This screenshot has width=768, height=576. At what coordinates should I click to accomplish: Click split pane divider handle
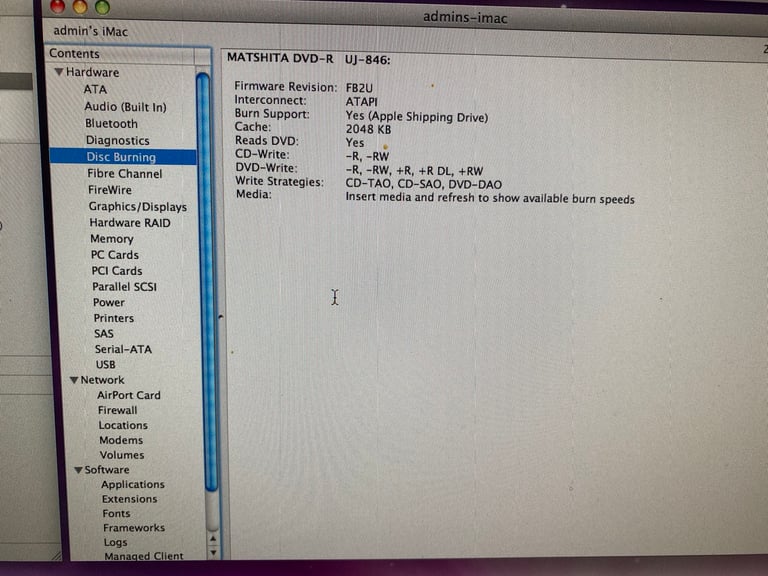click(220, 317)
